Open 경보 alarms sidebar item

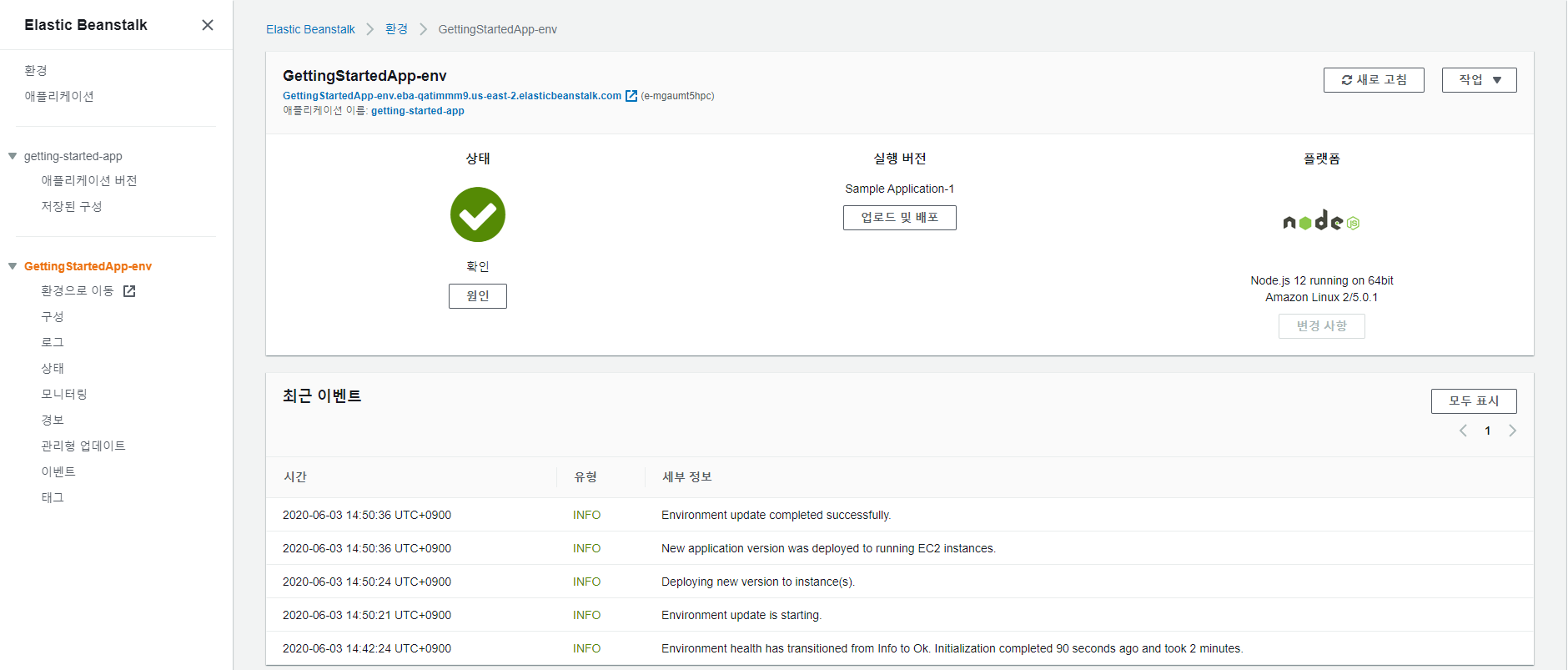pyautogui.click(x=53, y=421)
